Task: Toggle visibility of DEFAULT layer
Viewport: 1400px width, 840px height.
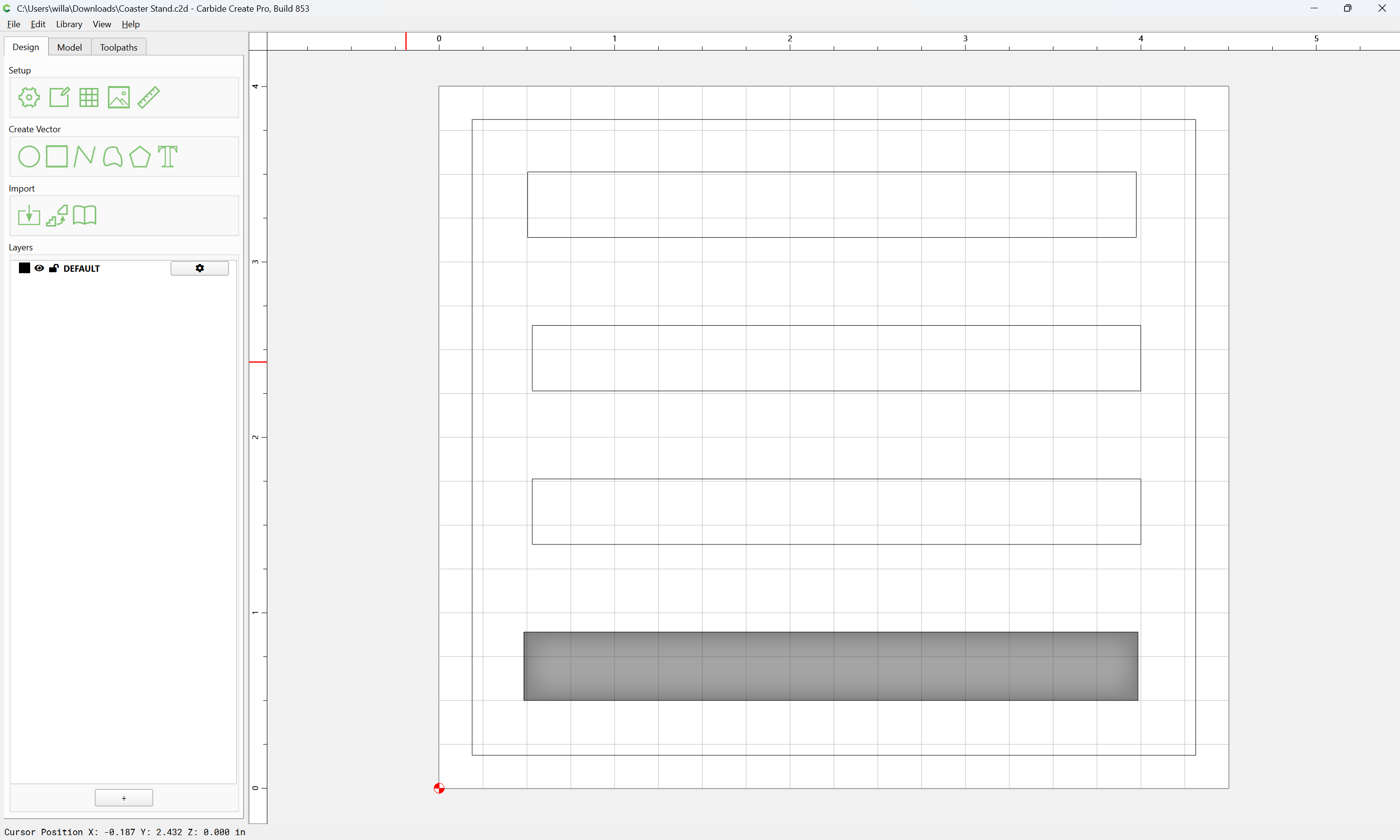Action: coord(39,268)
